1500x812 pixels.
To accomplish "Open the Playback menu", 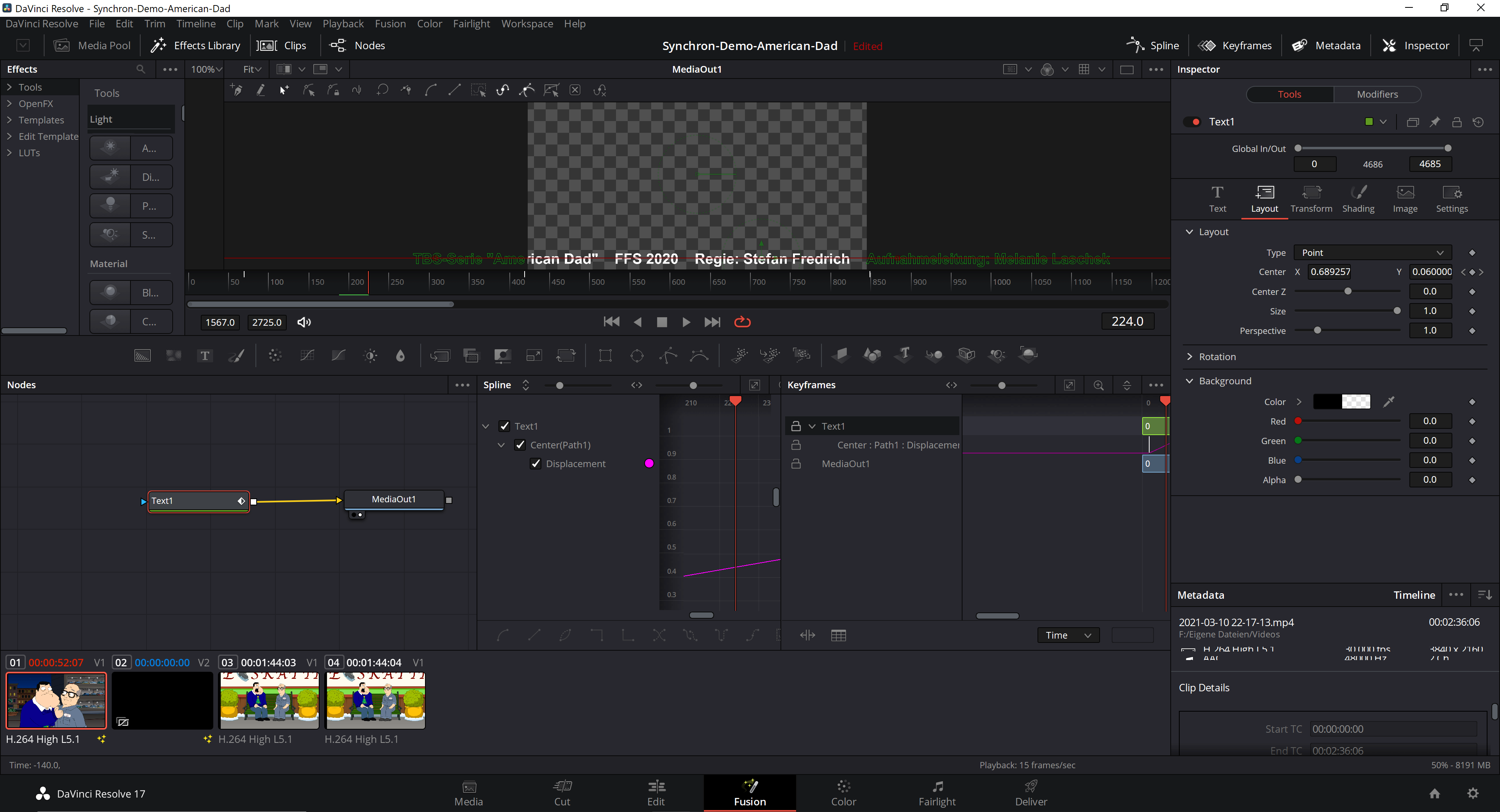I will pyautogui.click(x=343, y=23).
